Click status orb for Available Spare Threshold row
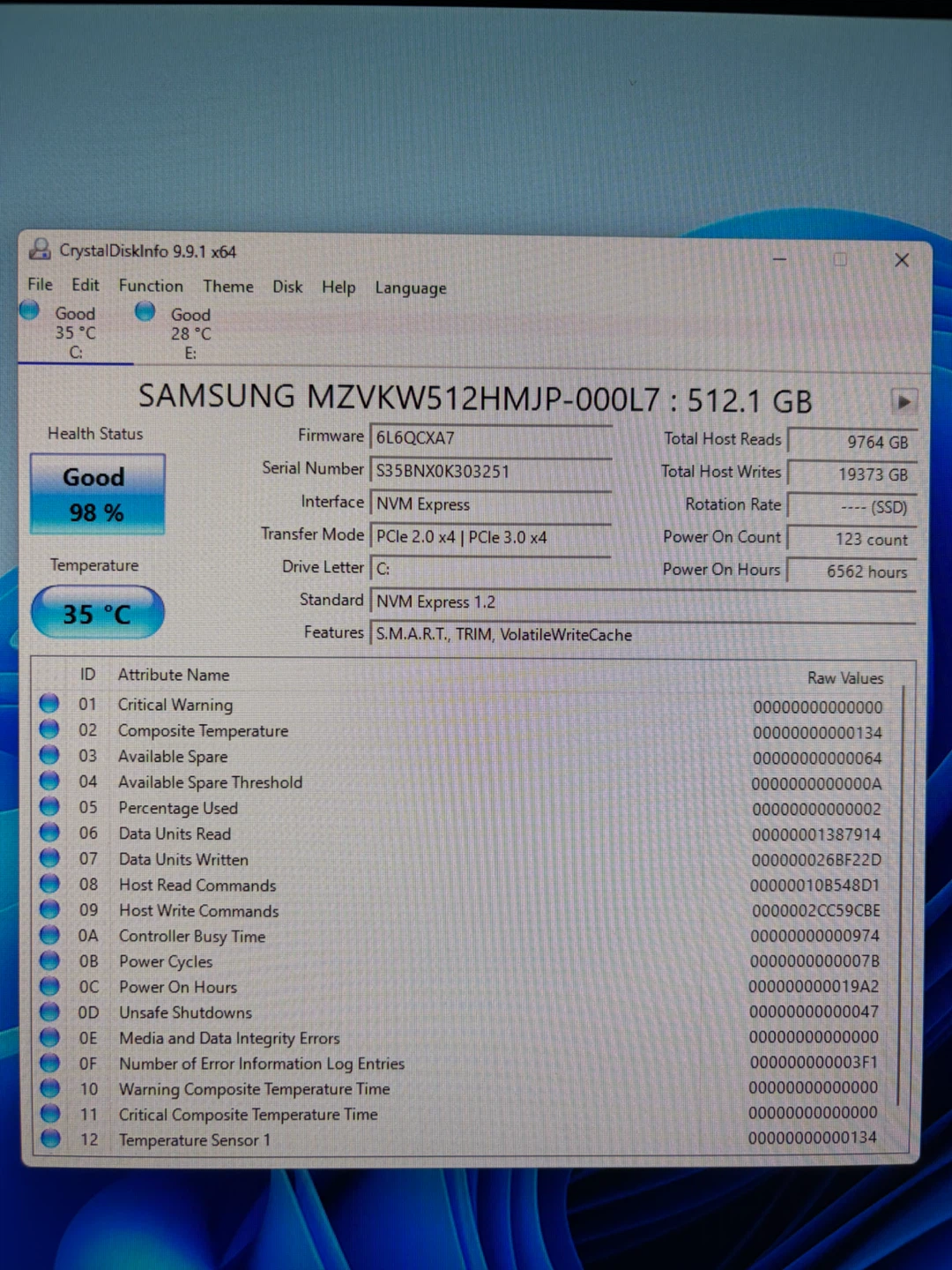Screen dimensions: 952x1270 tap(49, 781)
